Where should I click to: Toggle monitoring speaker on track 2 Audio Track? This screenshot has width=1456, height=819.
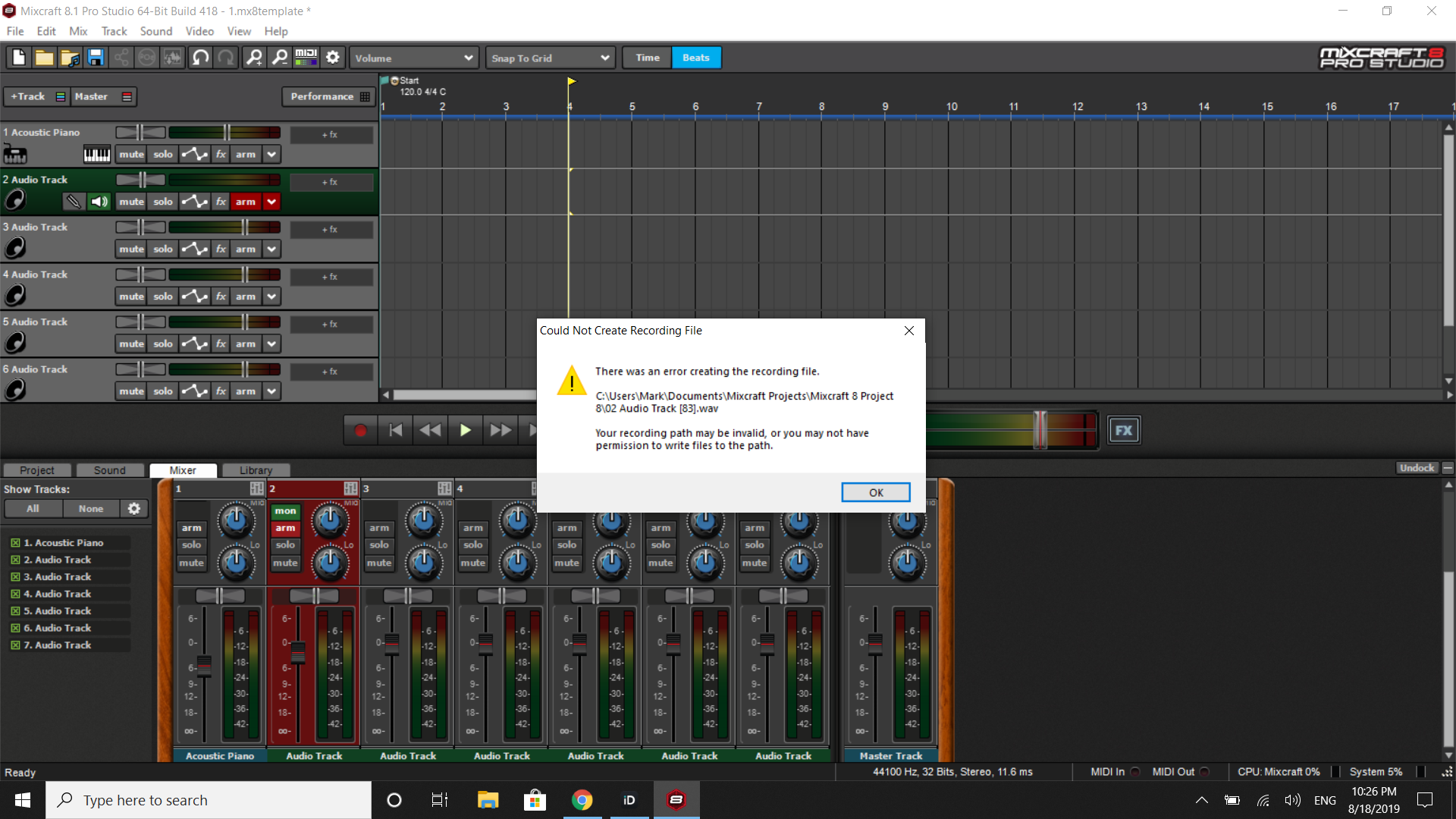pyautogui.click(x=99, y=202)
